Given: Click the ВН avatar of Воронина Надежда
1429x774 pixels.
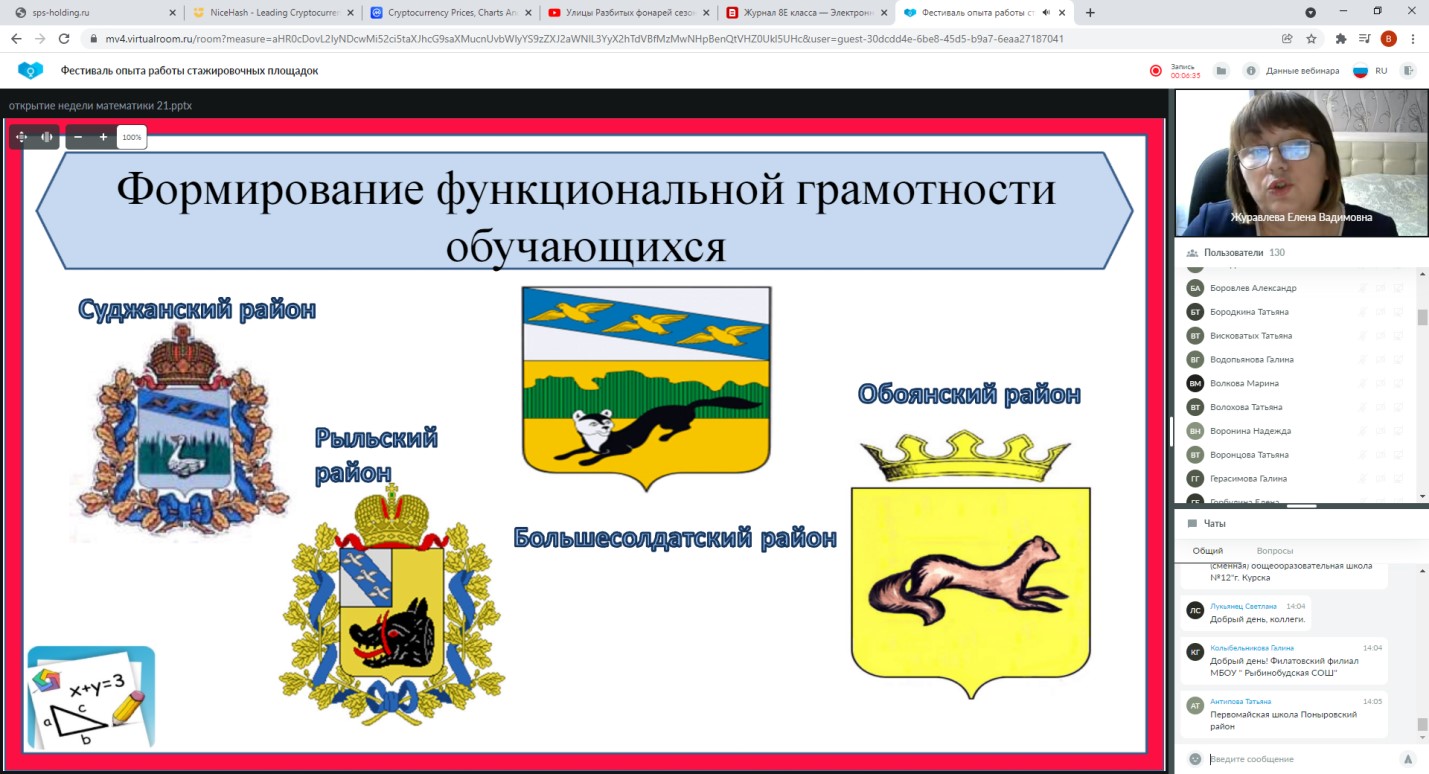Looking at the screenshot, I should click(1194, 431).
